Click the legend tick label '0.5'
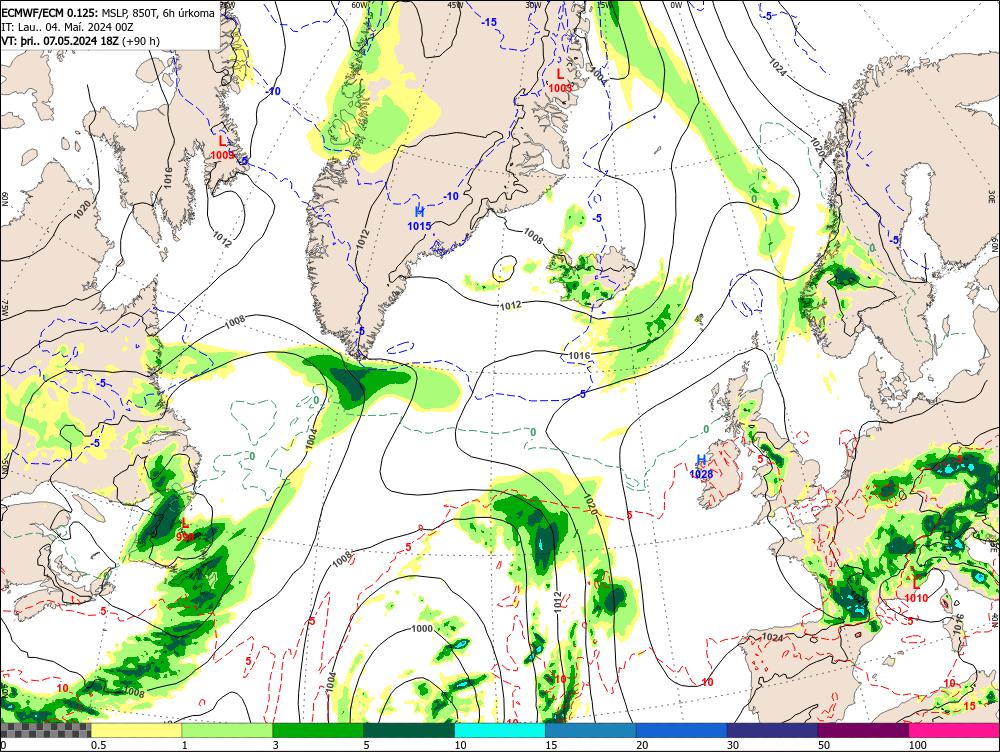This screenshot has width=1000, height=752. (98, 745)
